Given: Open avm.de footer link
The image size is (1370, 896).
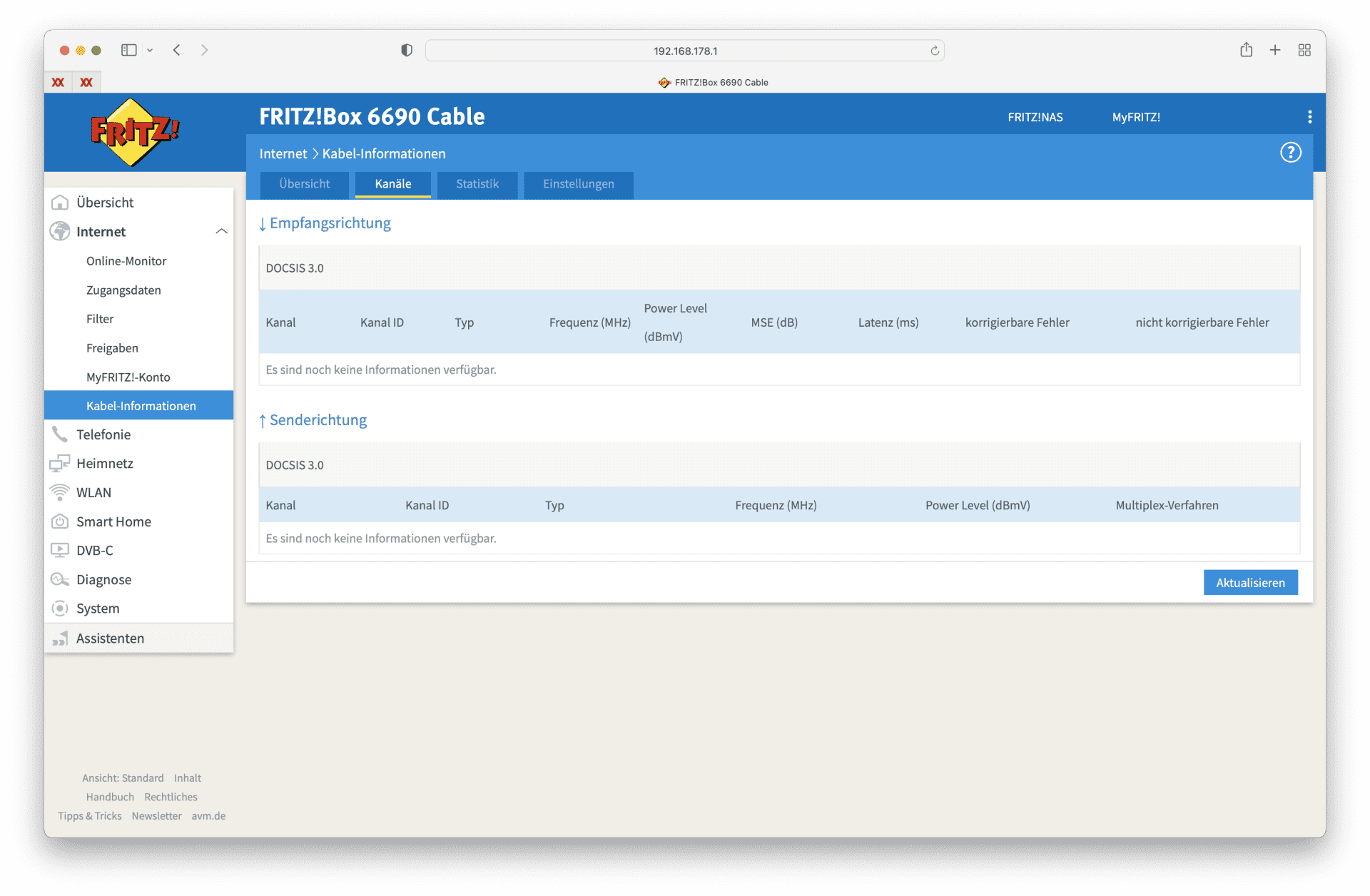Looking at the screenshot, I should click(208, 816).
